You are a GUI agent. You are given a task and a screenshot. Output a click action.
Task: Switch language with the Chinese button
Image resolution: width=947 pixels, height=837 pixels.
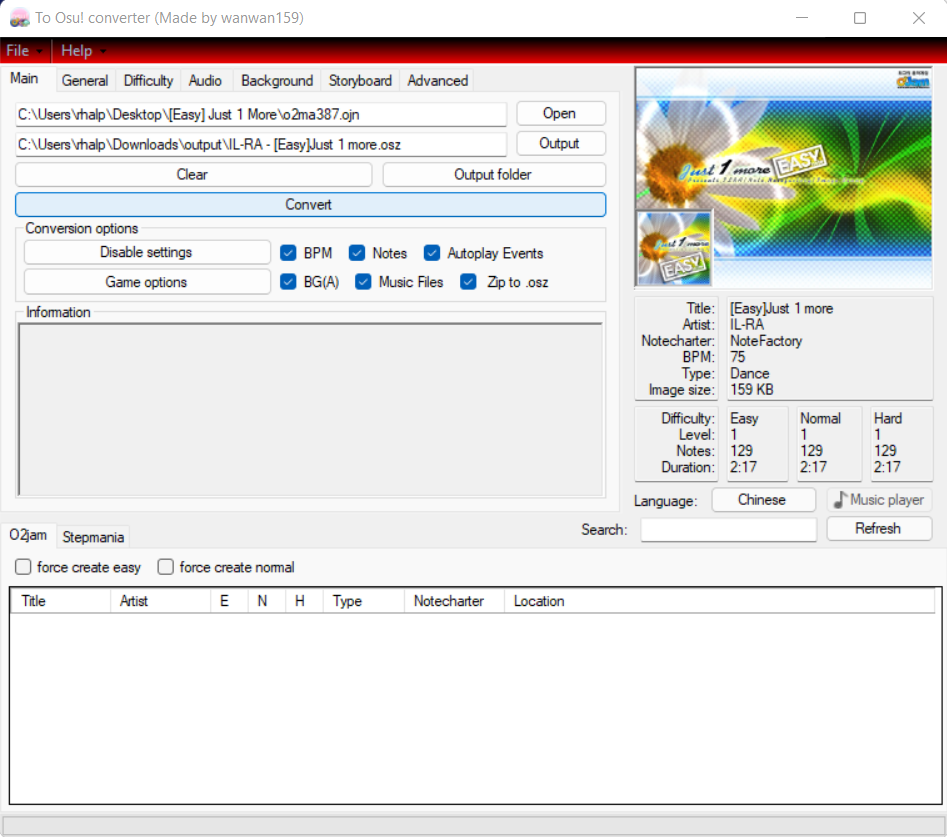pyautogui.click(x=763, y=500)
